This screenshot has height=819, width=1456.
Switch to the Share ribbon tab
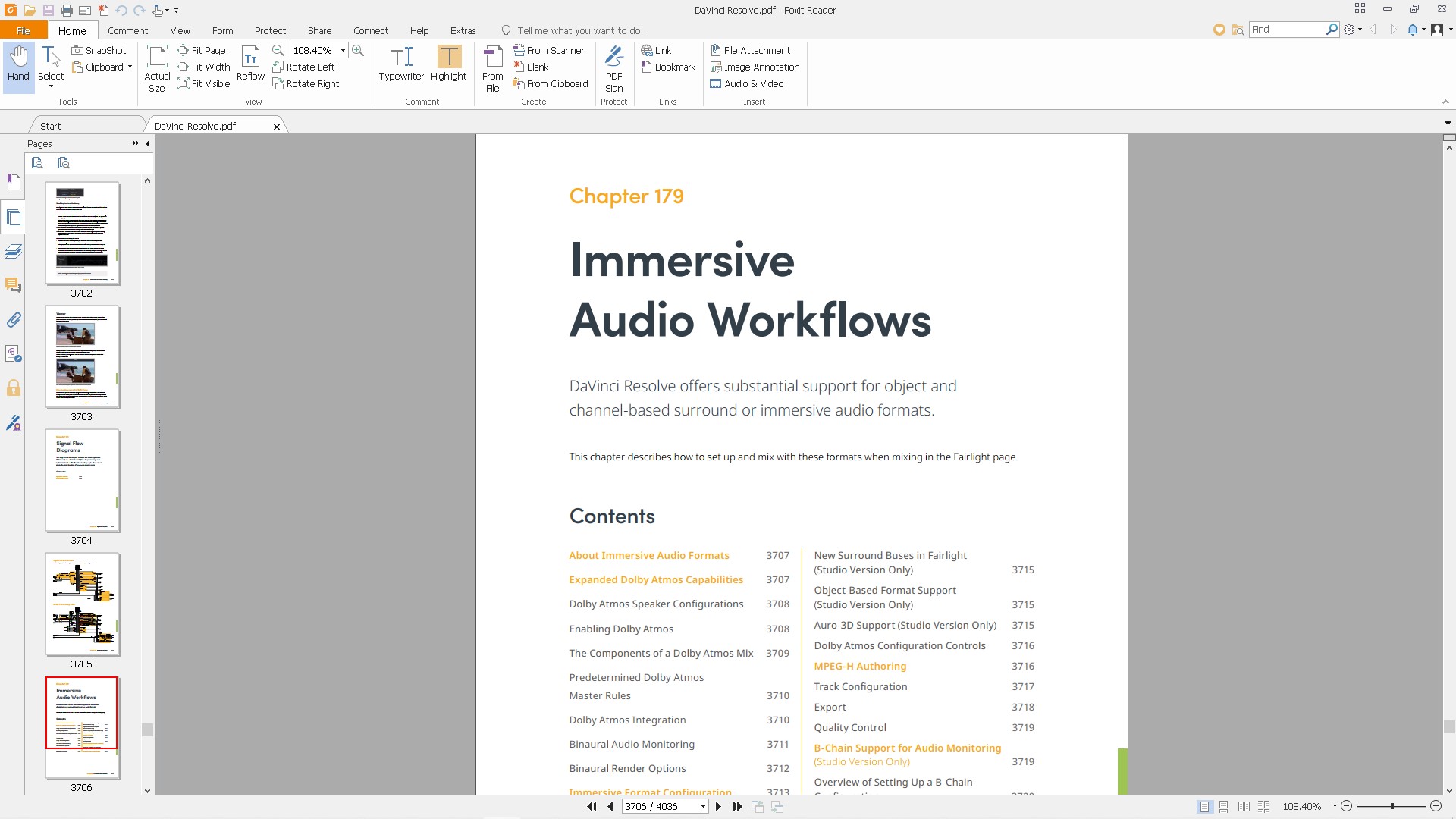tap(319, 30)
